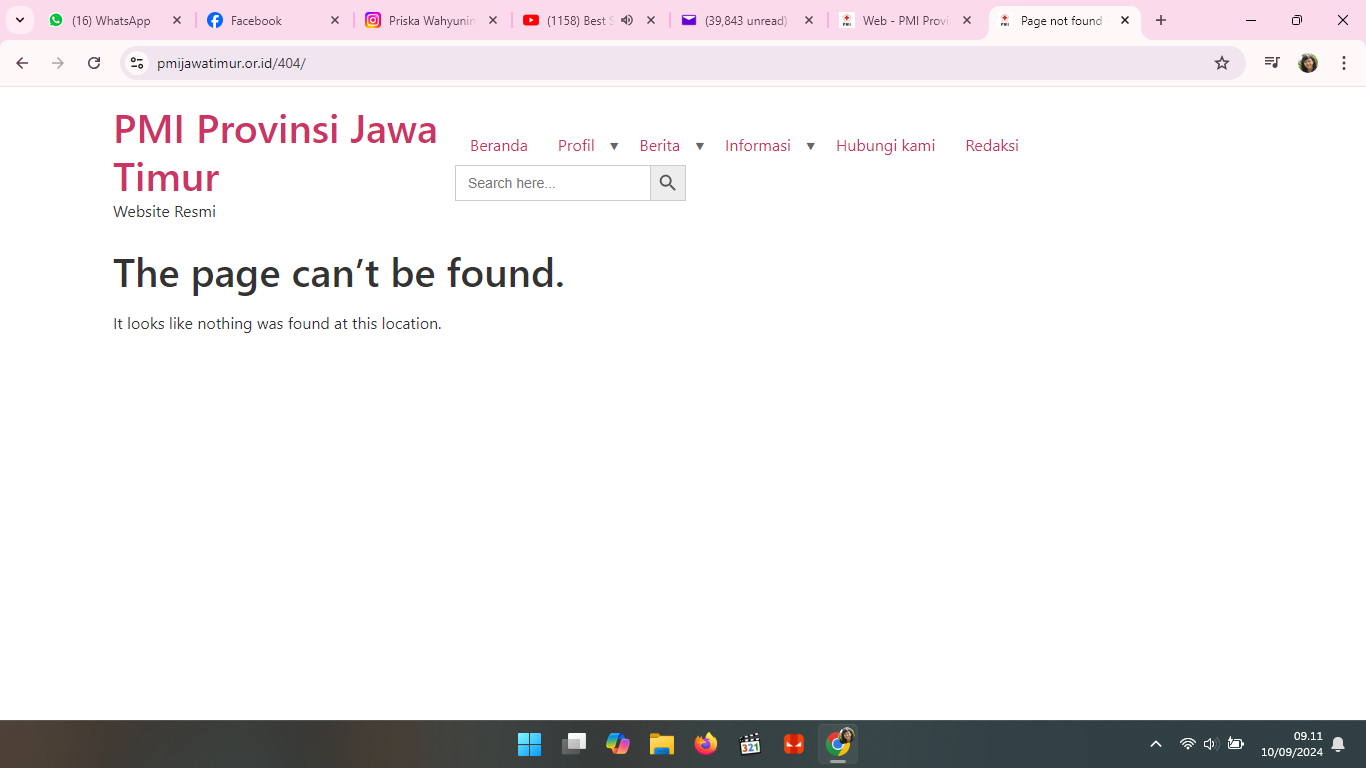Reload the current page

pos(94,63)
